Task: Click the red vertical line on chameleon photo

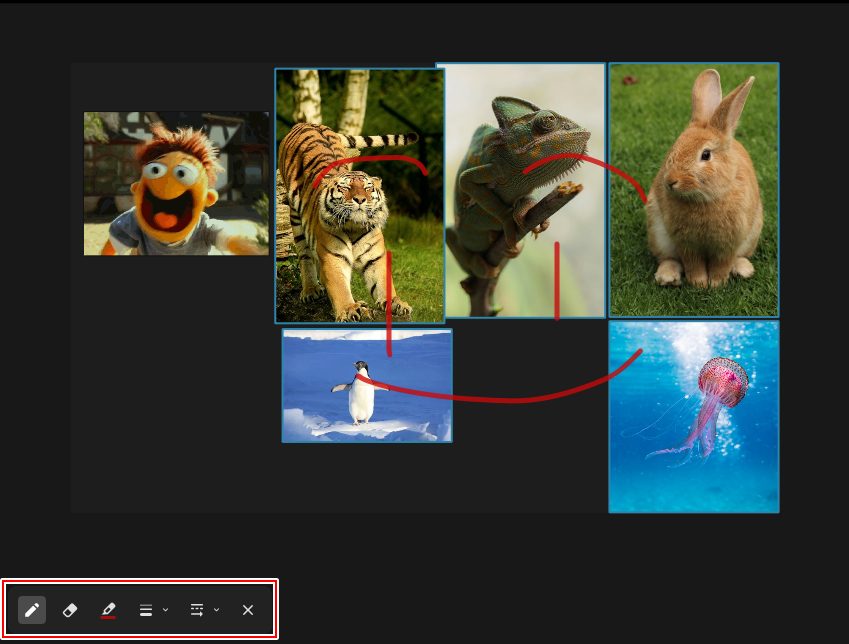Action: coord(557,280)
